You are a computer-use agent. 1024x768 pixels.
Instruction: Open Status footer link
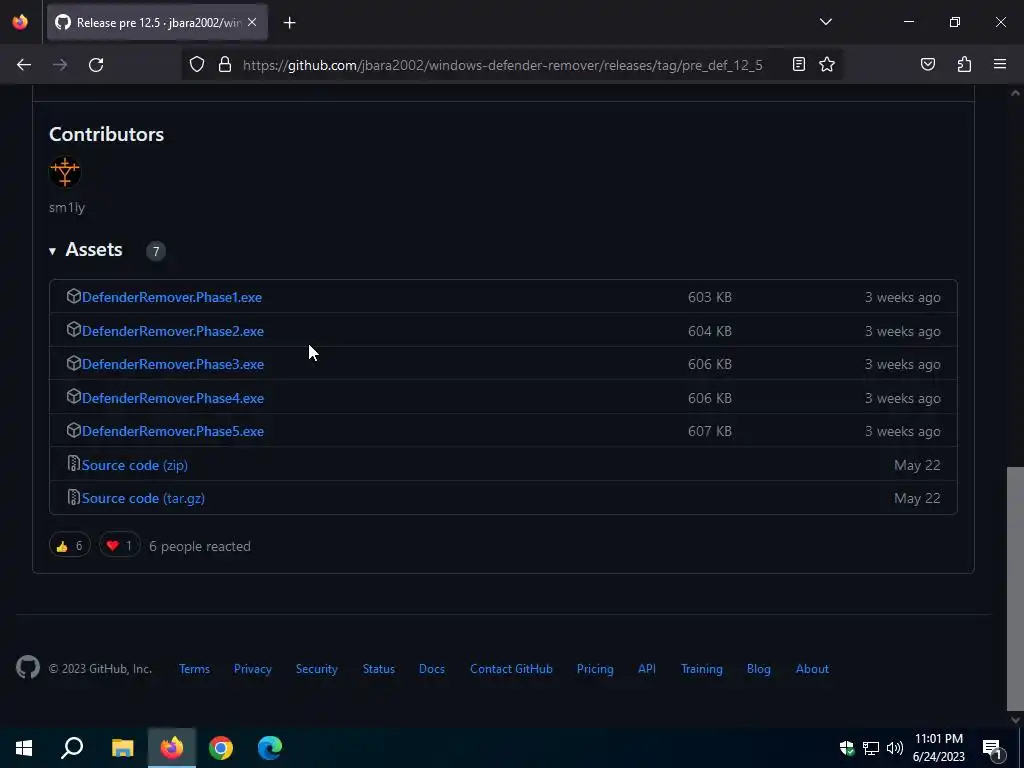coord(378,669)
